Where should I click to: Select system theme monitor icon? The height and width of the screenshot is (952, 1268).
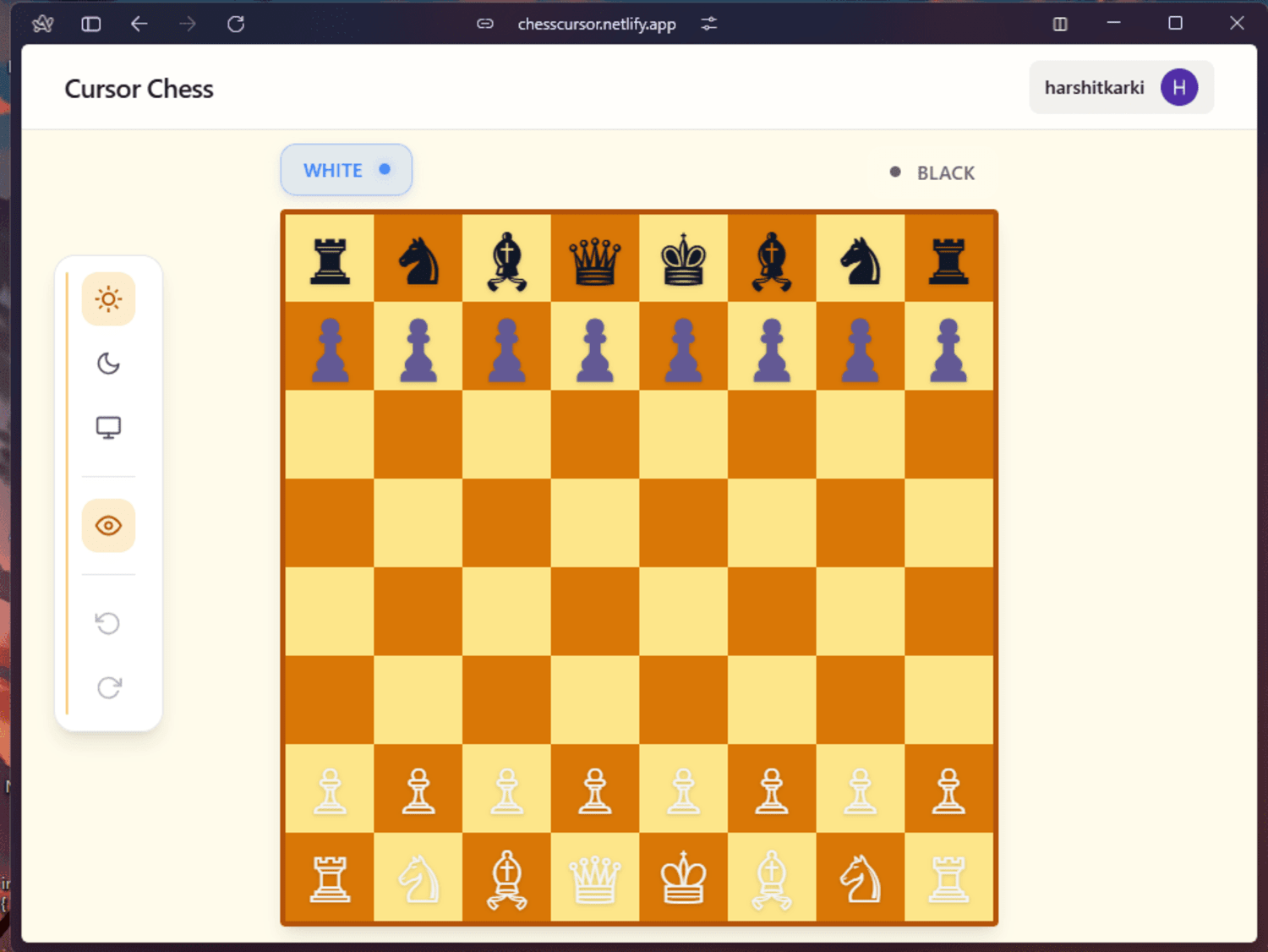pyautogui.click(x=108, y=428)
